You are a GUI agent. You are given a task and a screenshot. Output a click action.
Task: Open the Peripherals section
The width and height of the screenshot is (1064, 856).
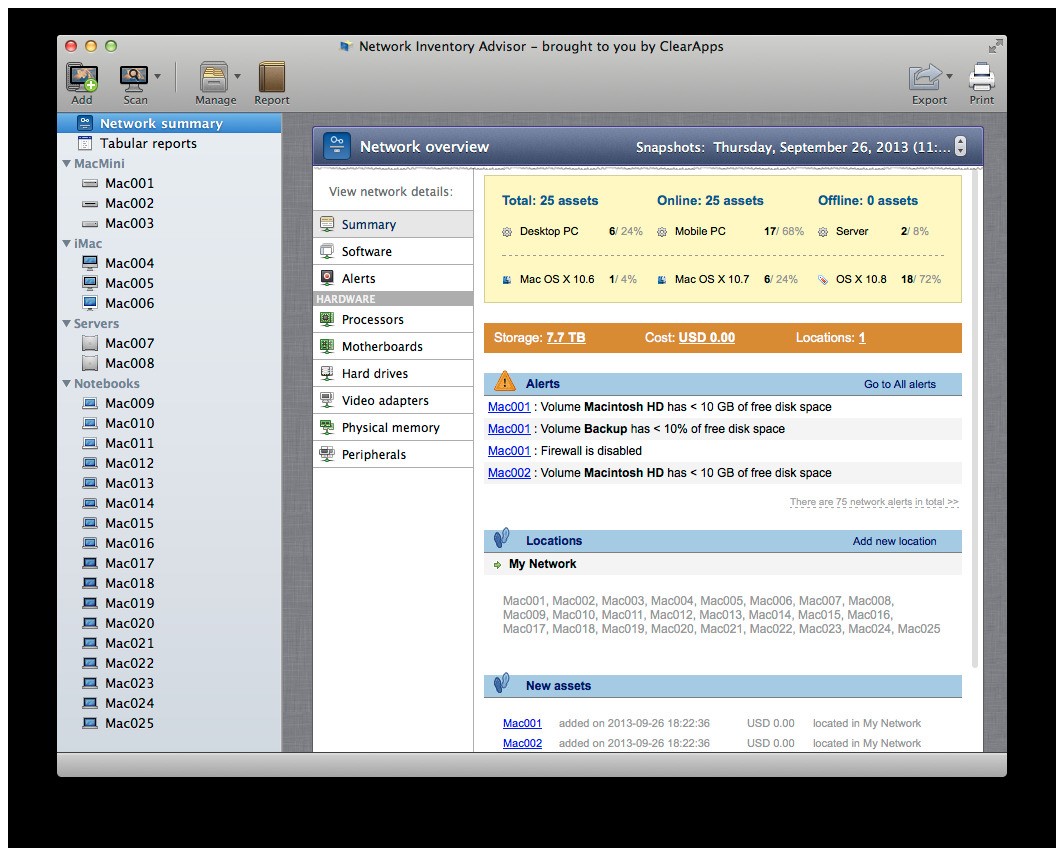(373, 453)
